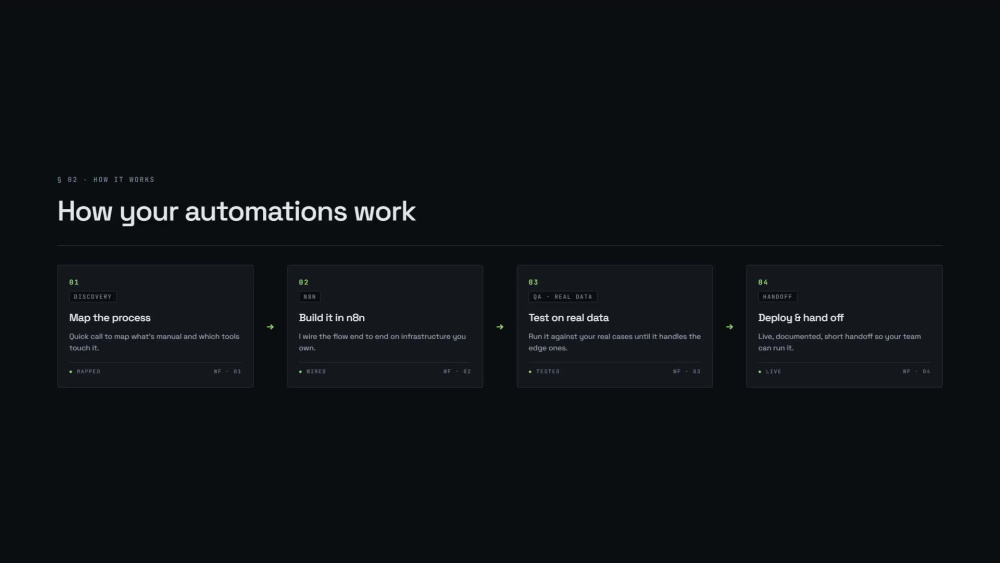The image size is (1000, 563).
Task: Select the 'Test on real data' card title
Action: click(x=568, y=318)
